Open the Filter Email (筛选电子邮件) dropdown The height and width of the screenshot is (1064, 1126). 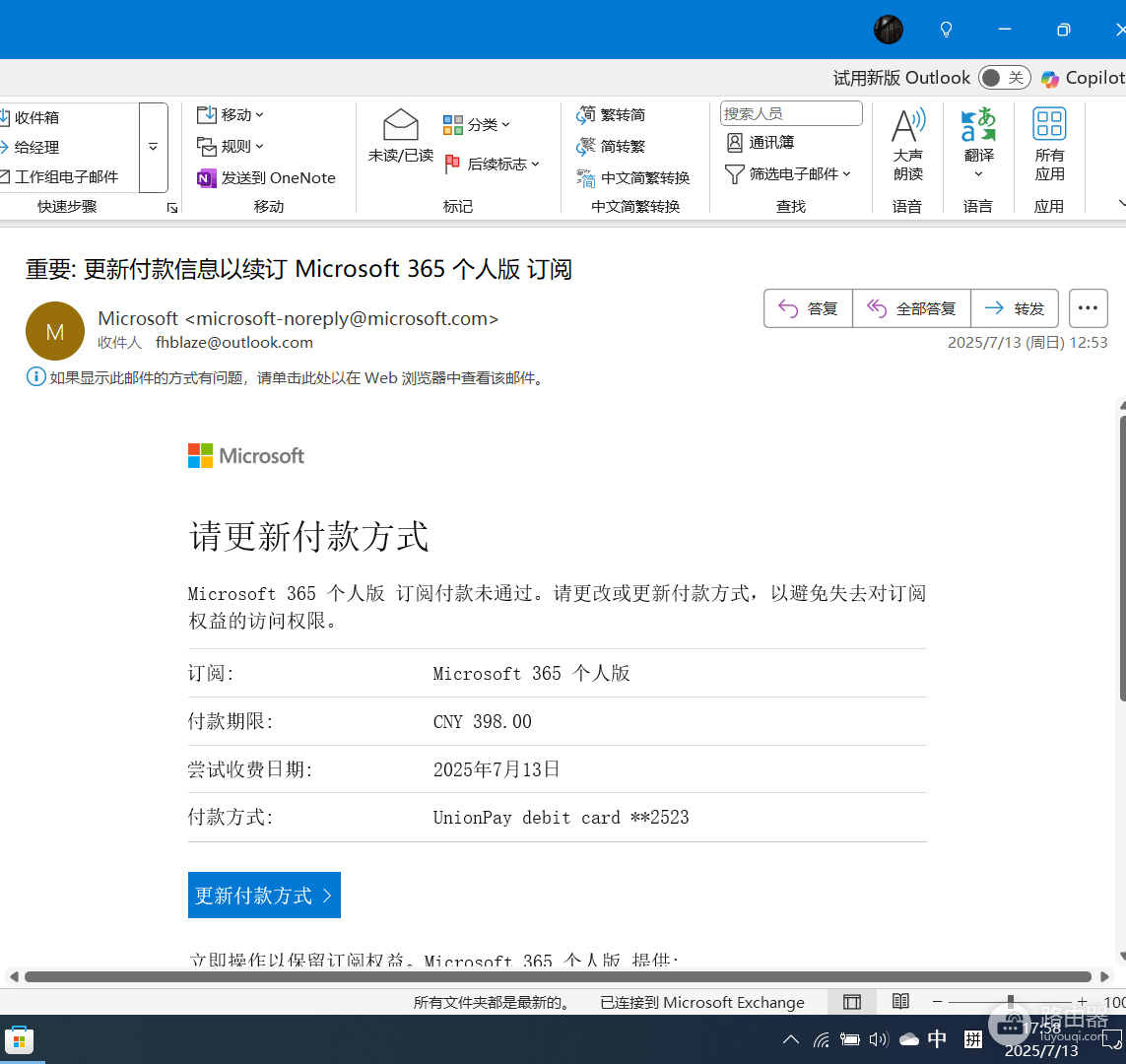point(788,173)
